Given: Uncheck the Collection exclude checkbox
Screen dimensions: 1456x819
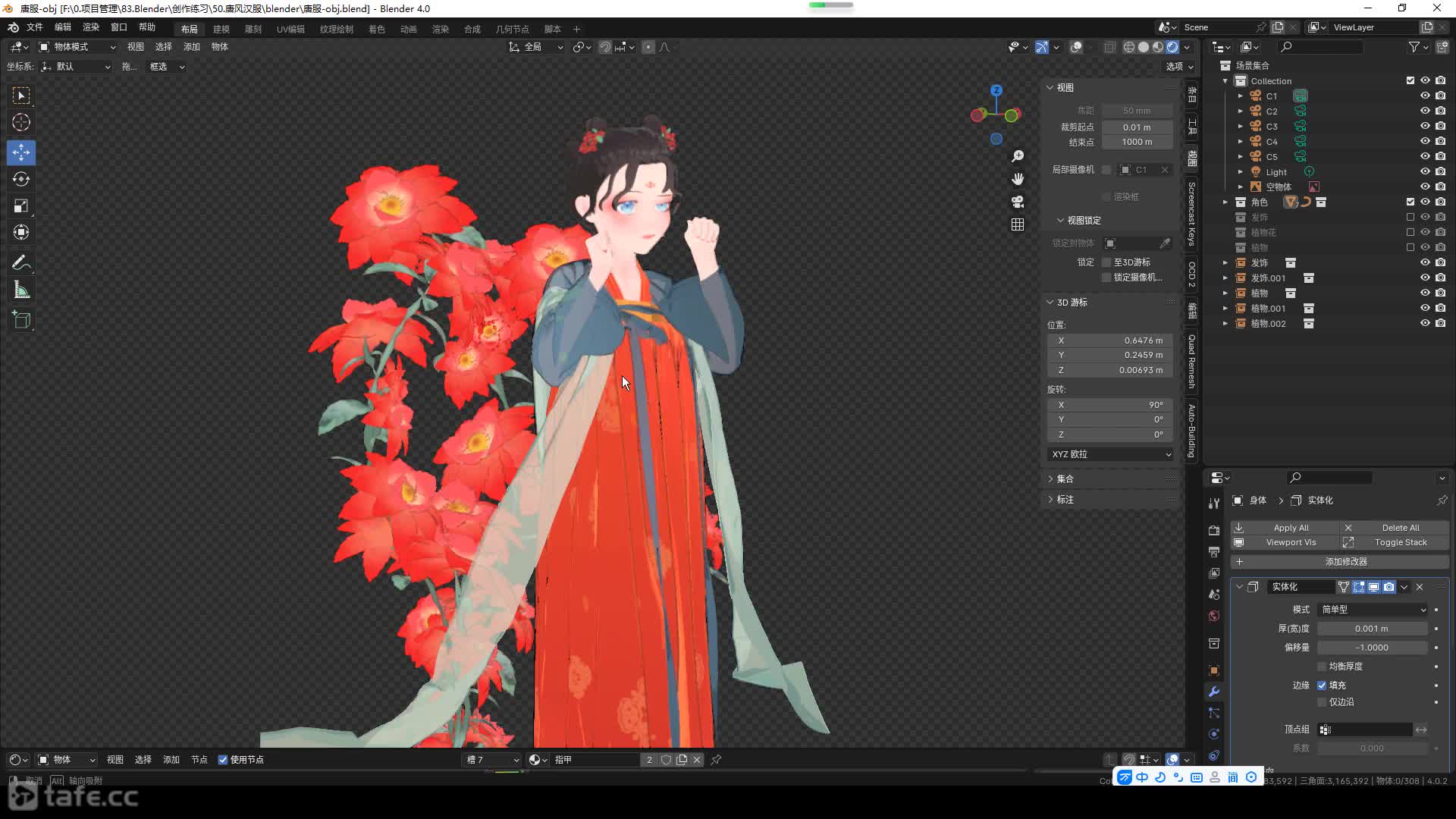Looking at the screenshot, I should click(x=1410, y=80).
